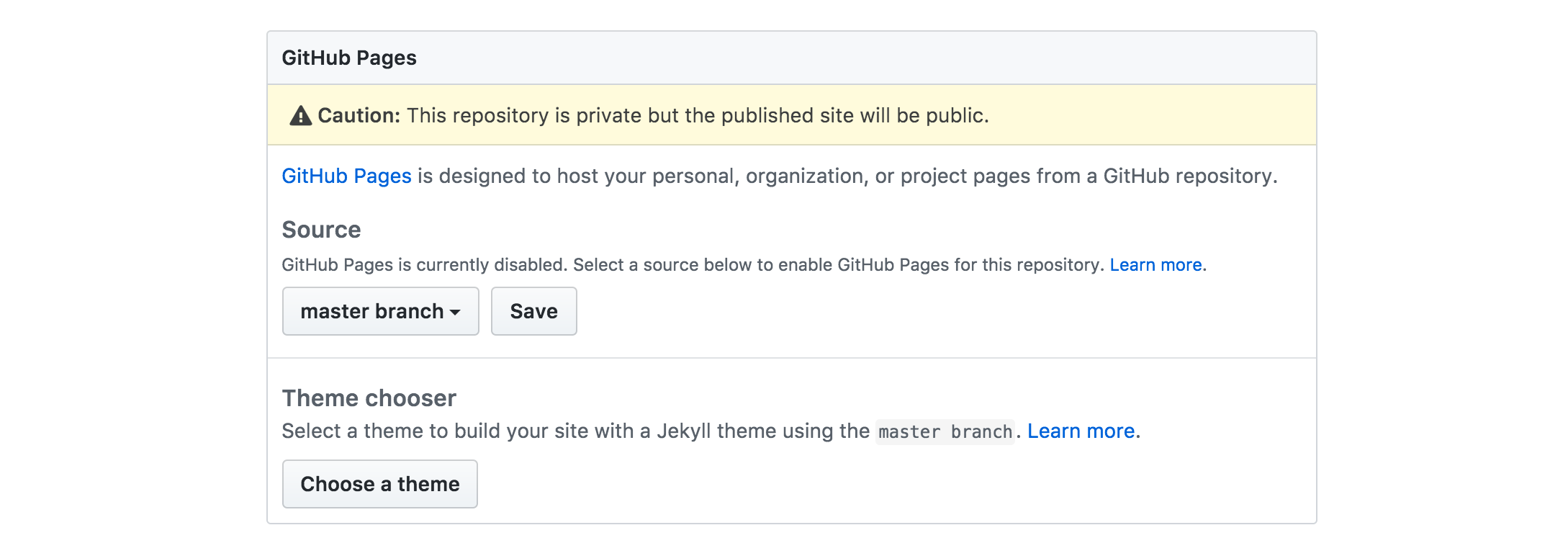1568x556 pixels.
Task: Click the master branch code label
Action: 945,431
